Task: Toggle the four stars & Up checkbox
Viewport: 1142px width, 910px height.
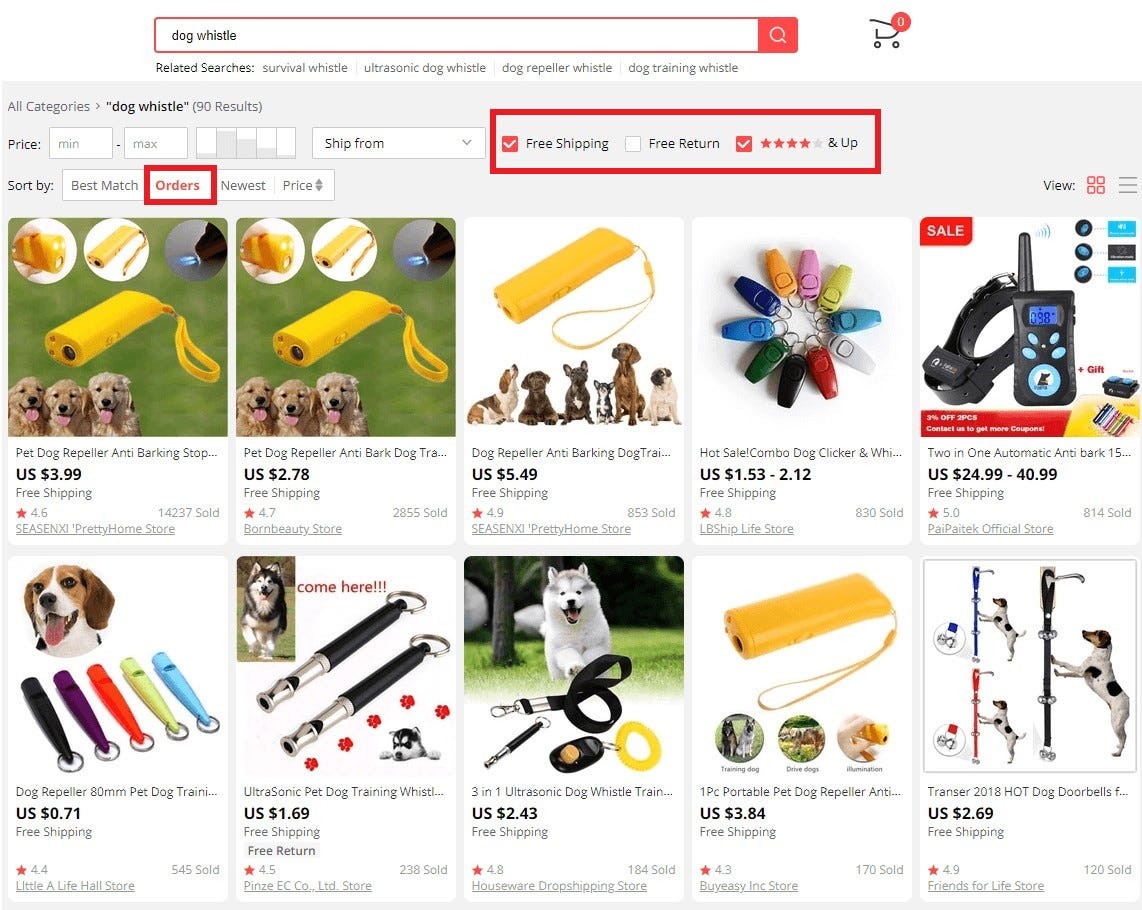Action: coord(744,144)
